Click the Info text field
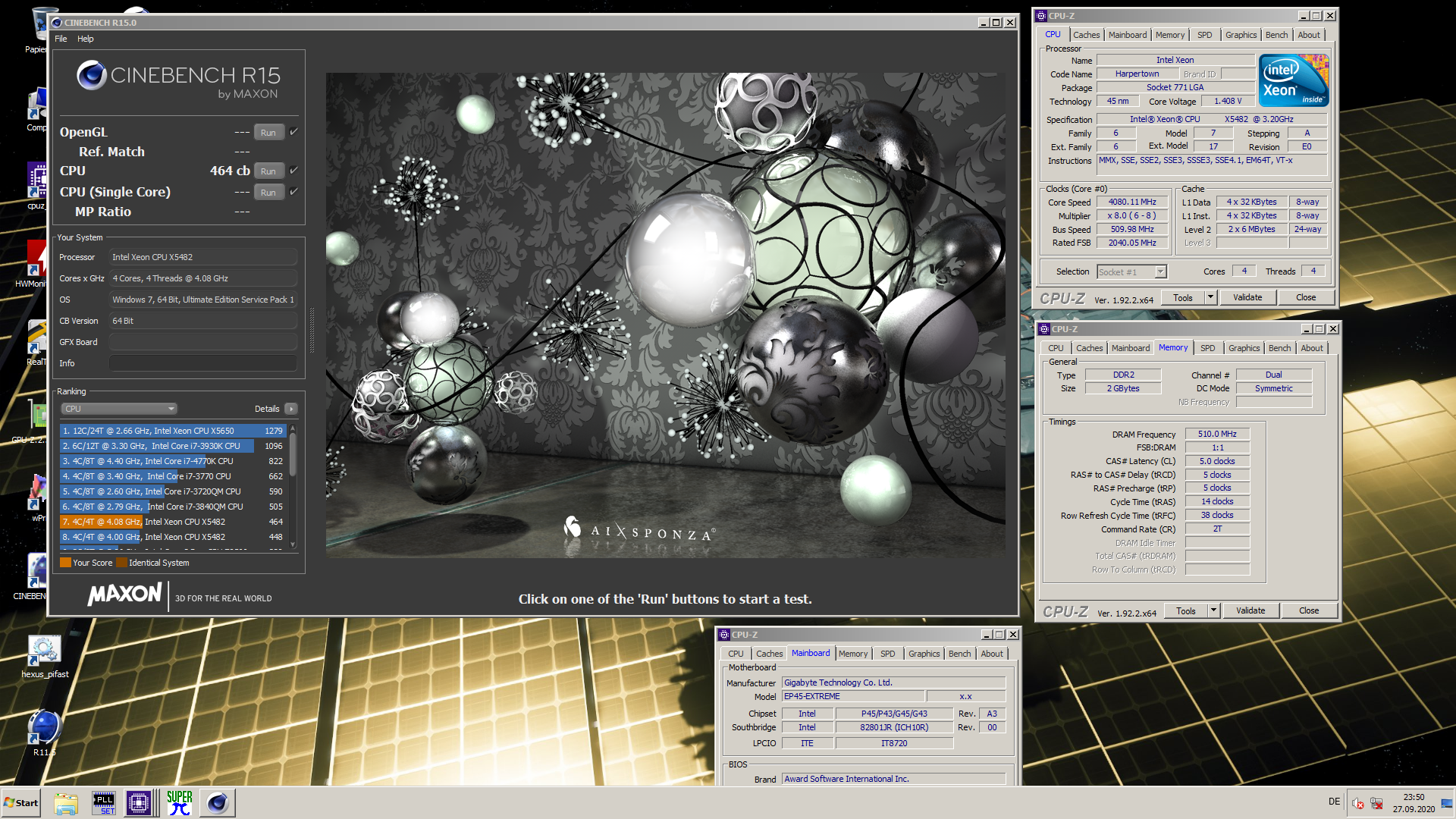The height and width of the screenshot is (819, 1456). (x=203, y=363)
